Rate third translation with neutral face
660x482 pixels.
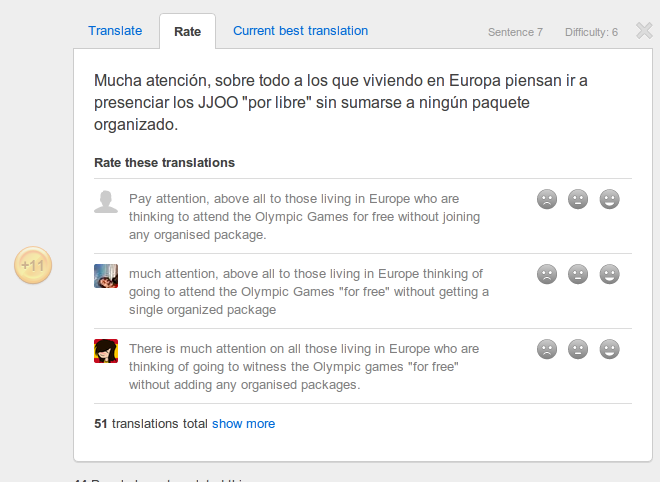coord(578,349)
